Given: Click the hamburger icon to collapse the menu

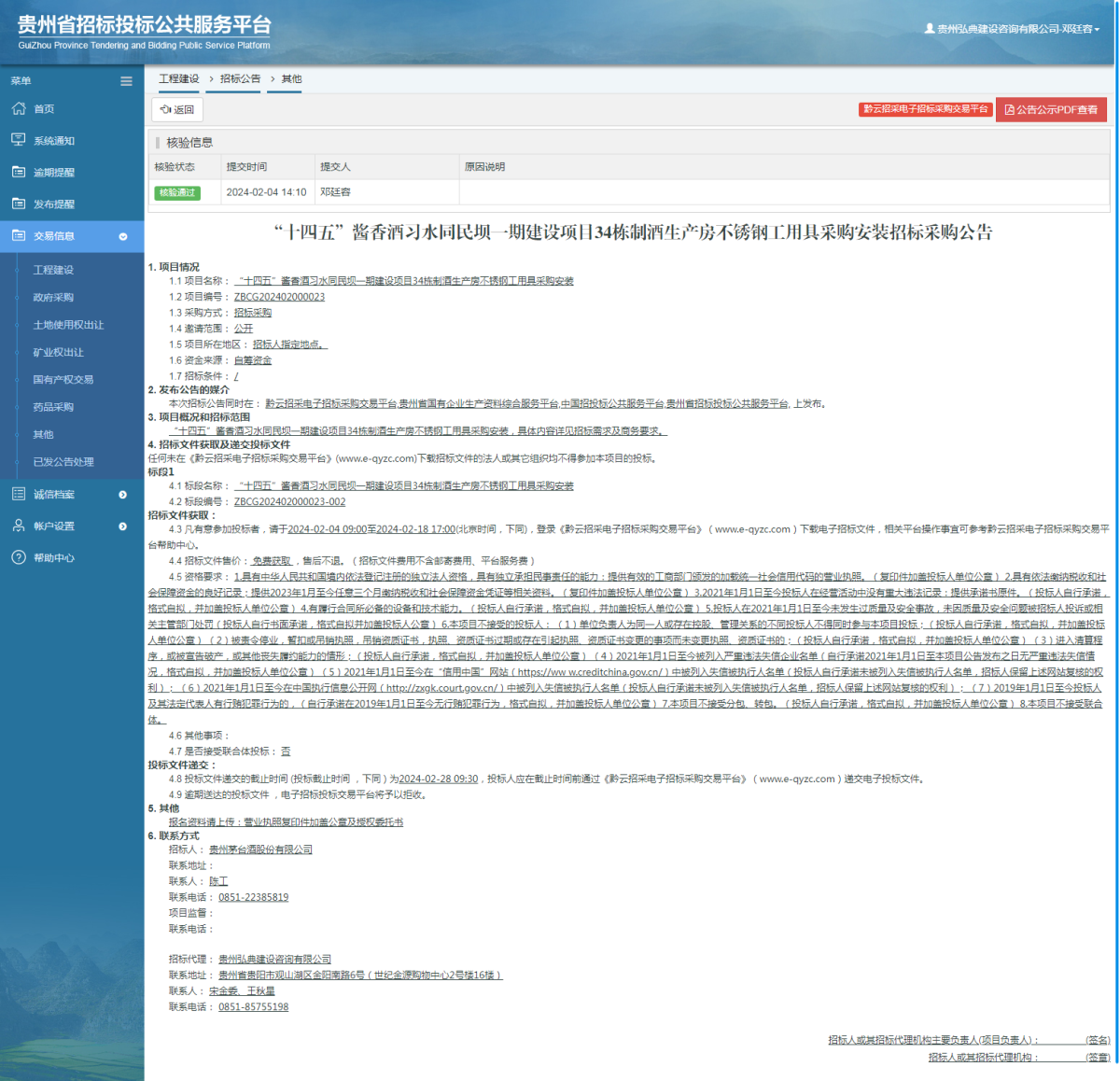Looking at the screenshot, I should [x=126, y=81].
